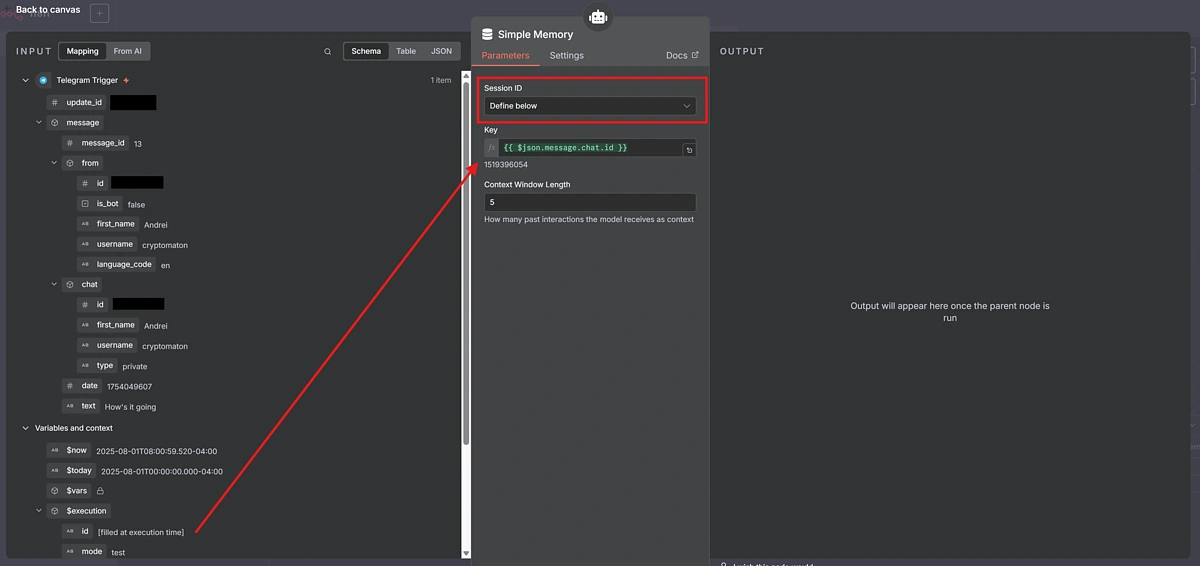1200x566 pixels.
Task: Click the Context Window Length input field
Action: (590, 202)
